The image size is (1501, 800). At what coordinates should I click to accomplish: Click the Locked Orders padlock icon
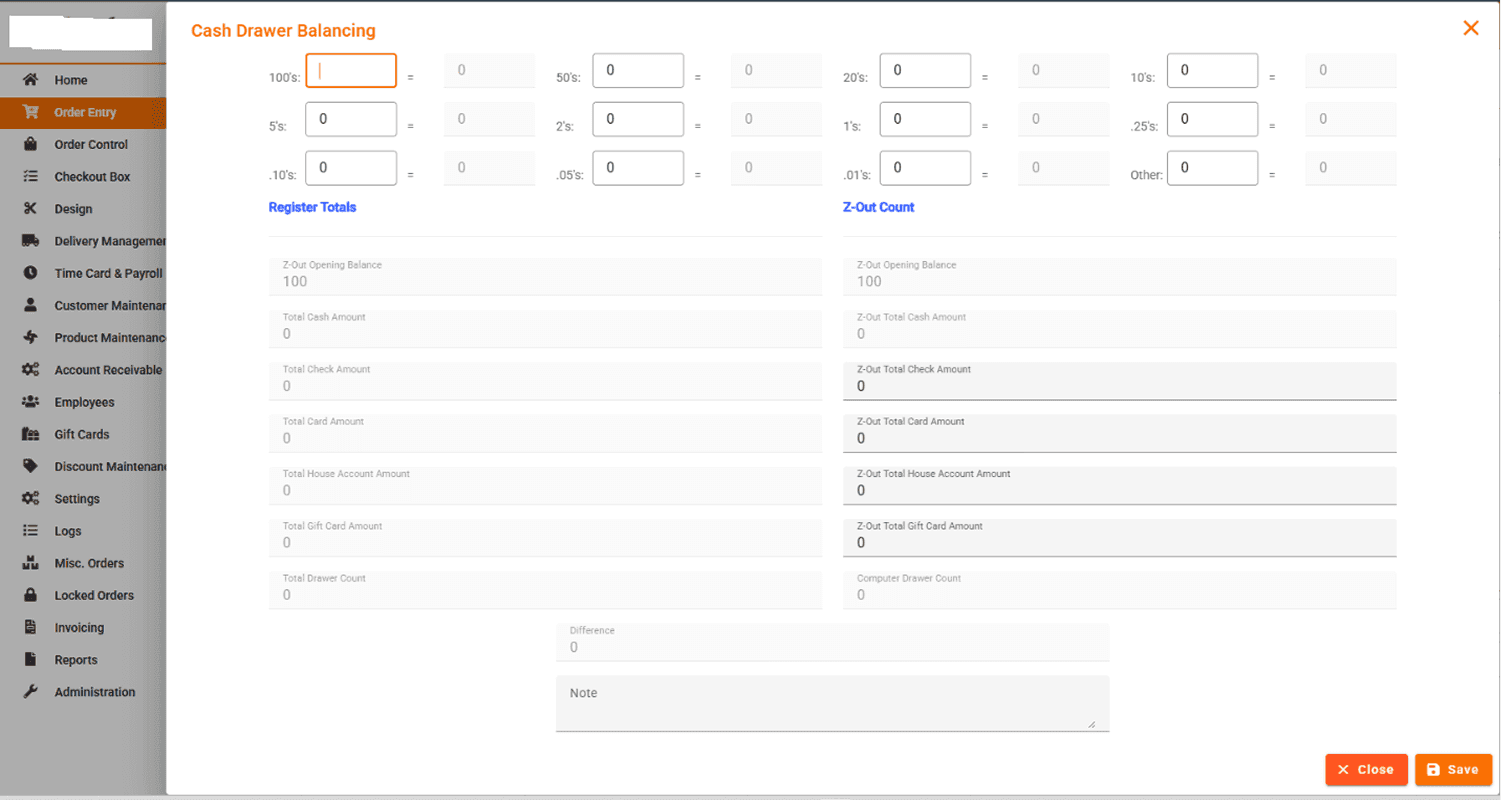coord(31,595)
